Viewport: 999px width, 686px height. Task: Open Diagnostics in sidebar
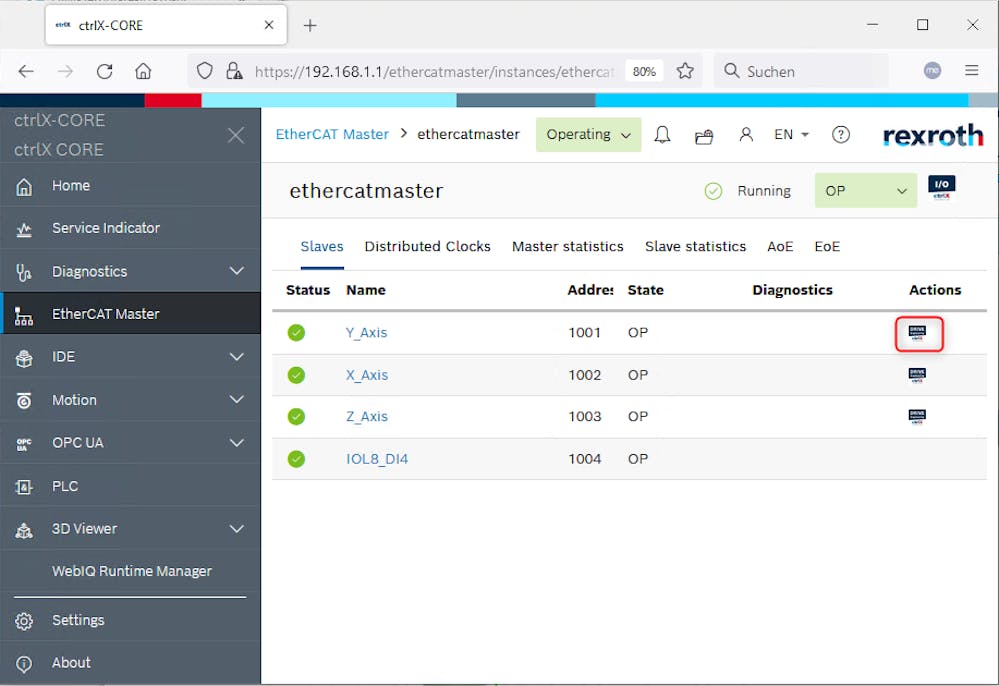(x=130, y=271)
